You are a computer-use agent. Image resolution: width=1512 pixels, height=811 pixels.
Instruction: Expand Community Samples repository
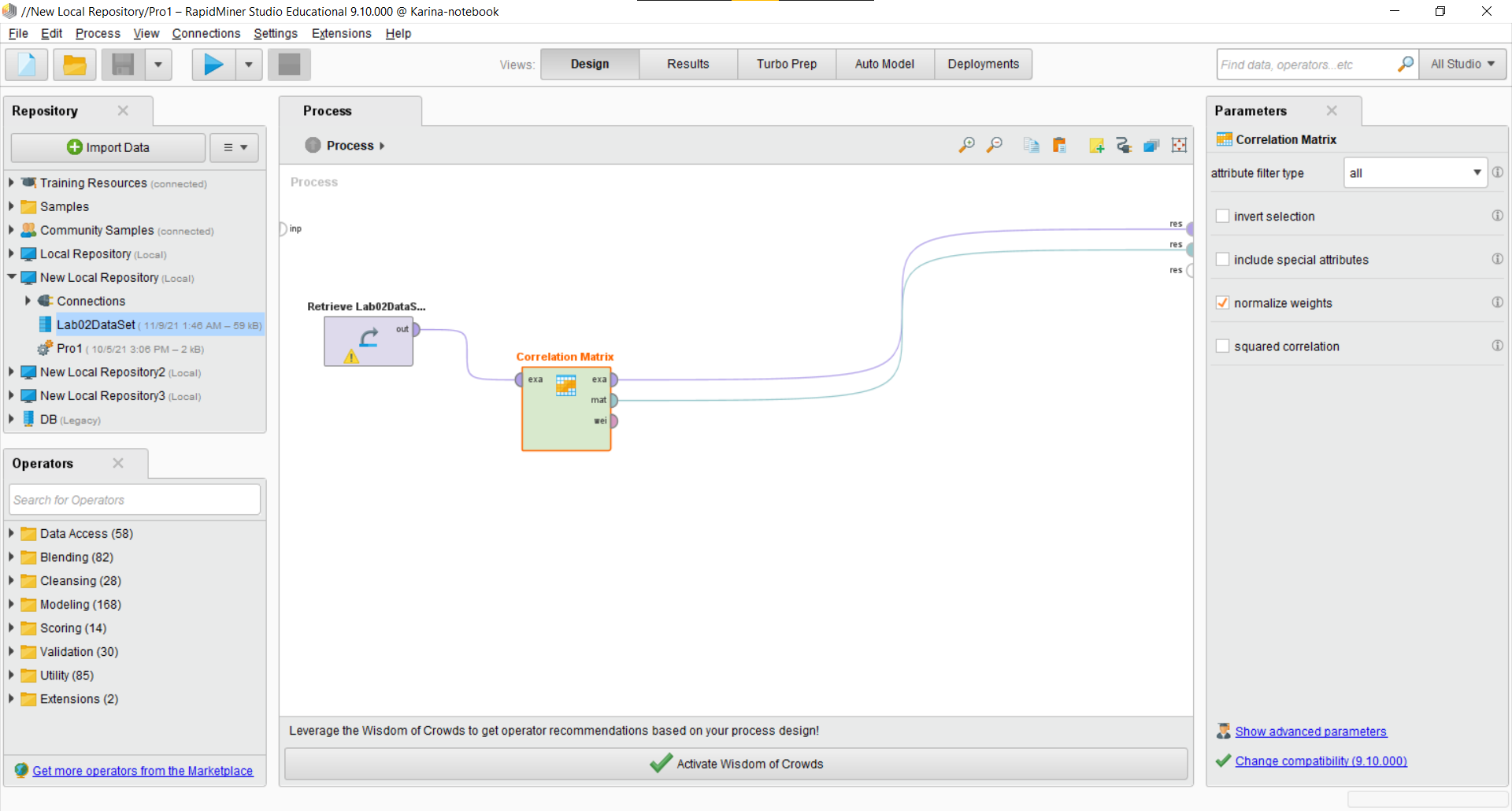[11, 230]
